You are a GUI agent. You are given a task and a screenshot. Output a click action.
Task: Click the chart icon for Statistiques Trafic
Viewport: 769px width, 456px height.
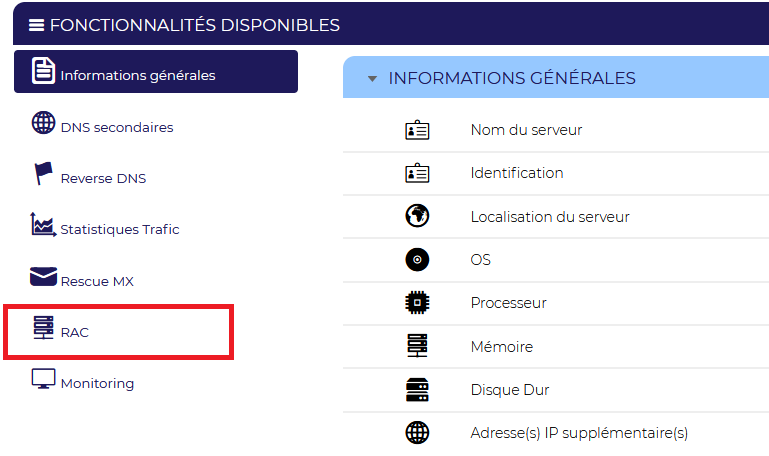(x=43, y=225)
